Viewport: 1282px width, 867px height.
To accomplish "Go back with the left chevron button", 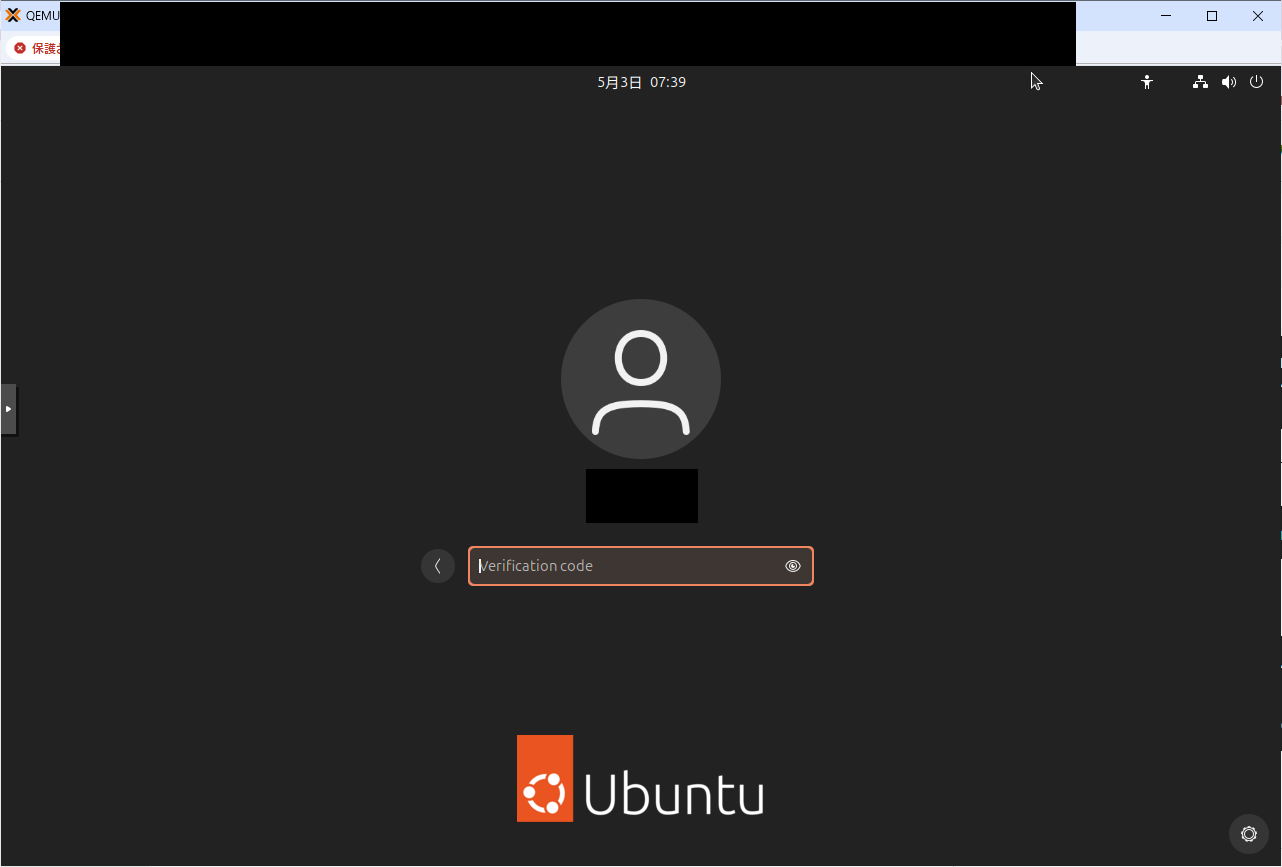I will pos(438,566).
